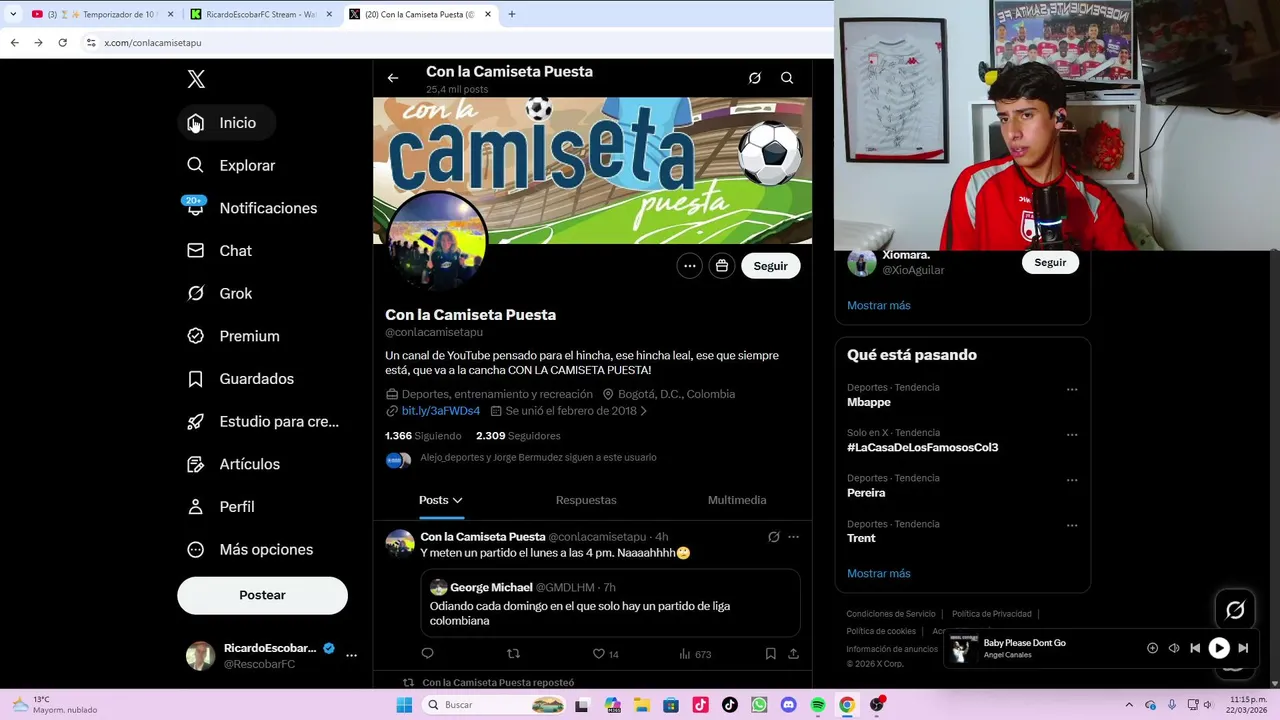1280x720 pixels.
Task: Click the icon button left of Seguir
Action: pyautogui.click(x=722, y=266)
